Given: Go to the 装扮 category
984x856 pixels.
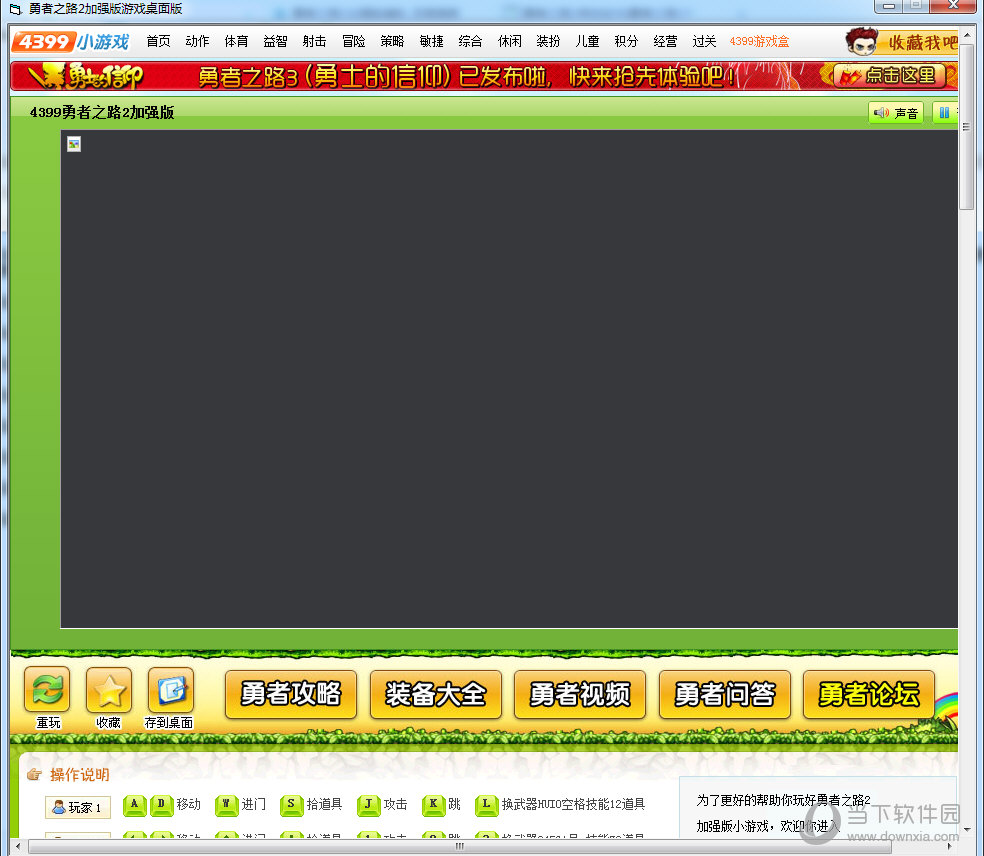Looking at the screenshot, I should pyautogui.click(x=548, y=41).
